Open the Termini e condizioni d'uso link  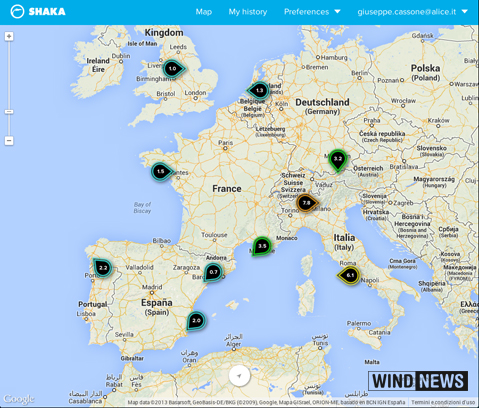(x=443, y=403)
